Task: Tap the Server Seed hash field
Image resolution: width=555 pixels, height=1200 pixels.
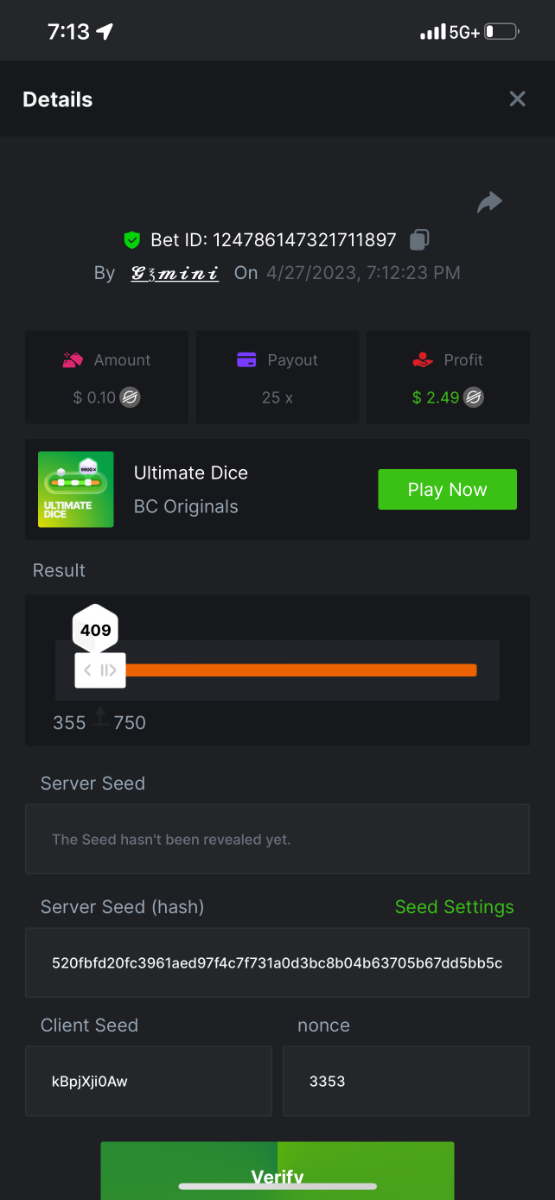Action: [277, 963]
